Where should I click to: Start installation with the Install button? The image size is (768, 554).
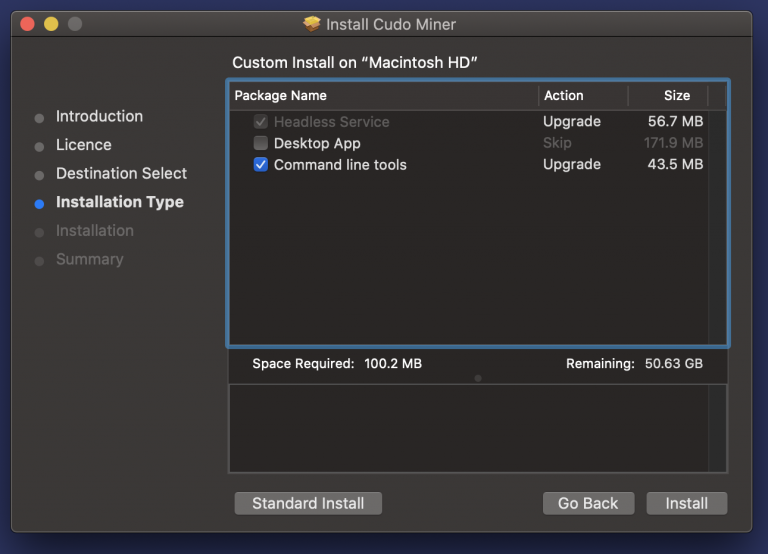coord(686,503)
